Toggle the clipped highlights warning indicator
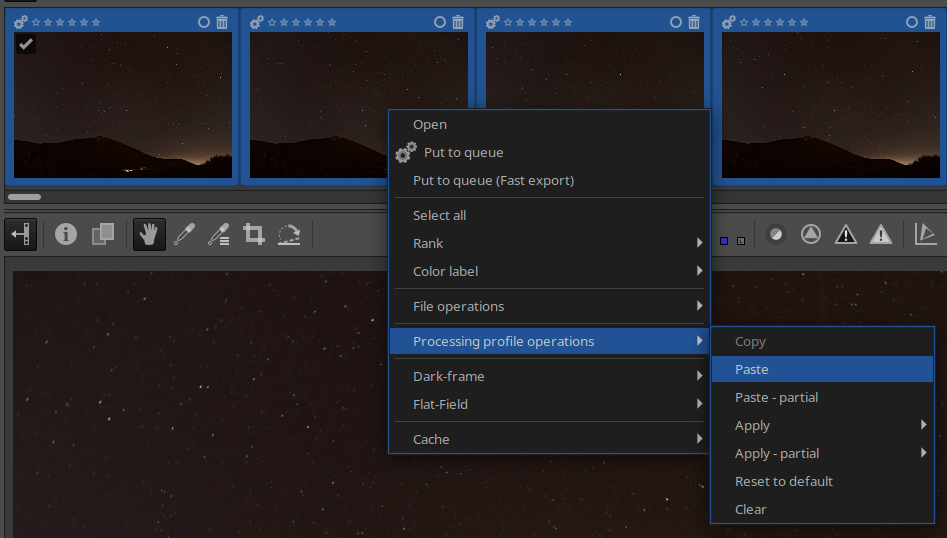This screenshot has height=538, width=947. [881, 234]
